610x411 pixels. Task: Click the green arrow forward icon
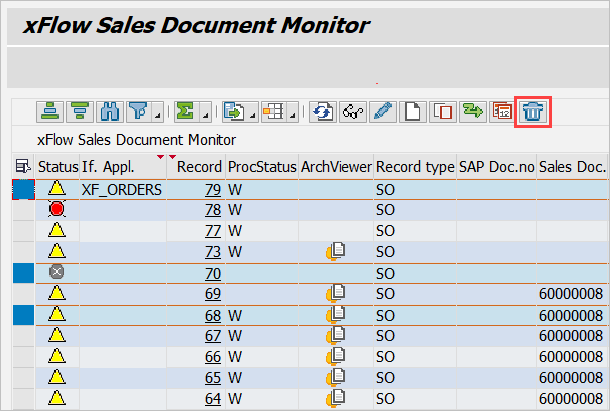coord(471,112)
